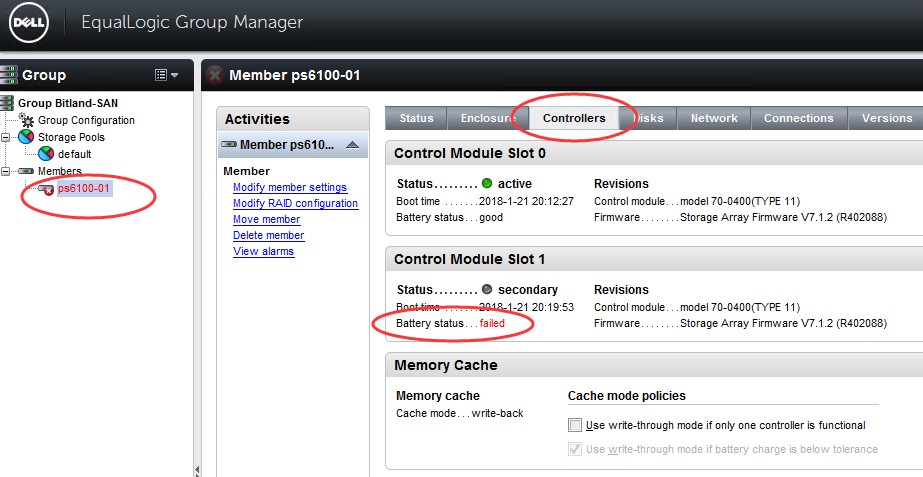
Task: Click Modify RAID configuration link
Action: 295,203
